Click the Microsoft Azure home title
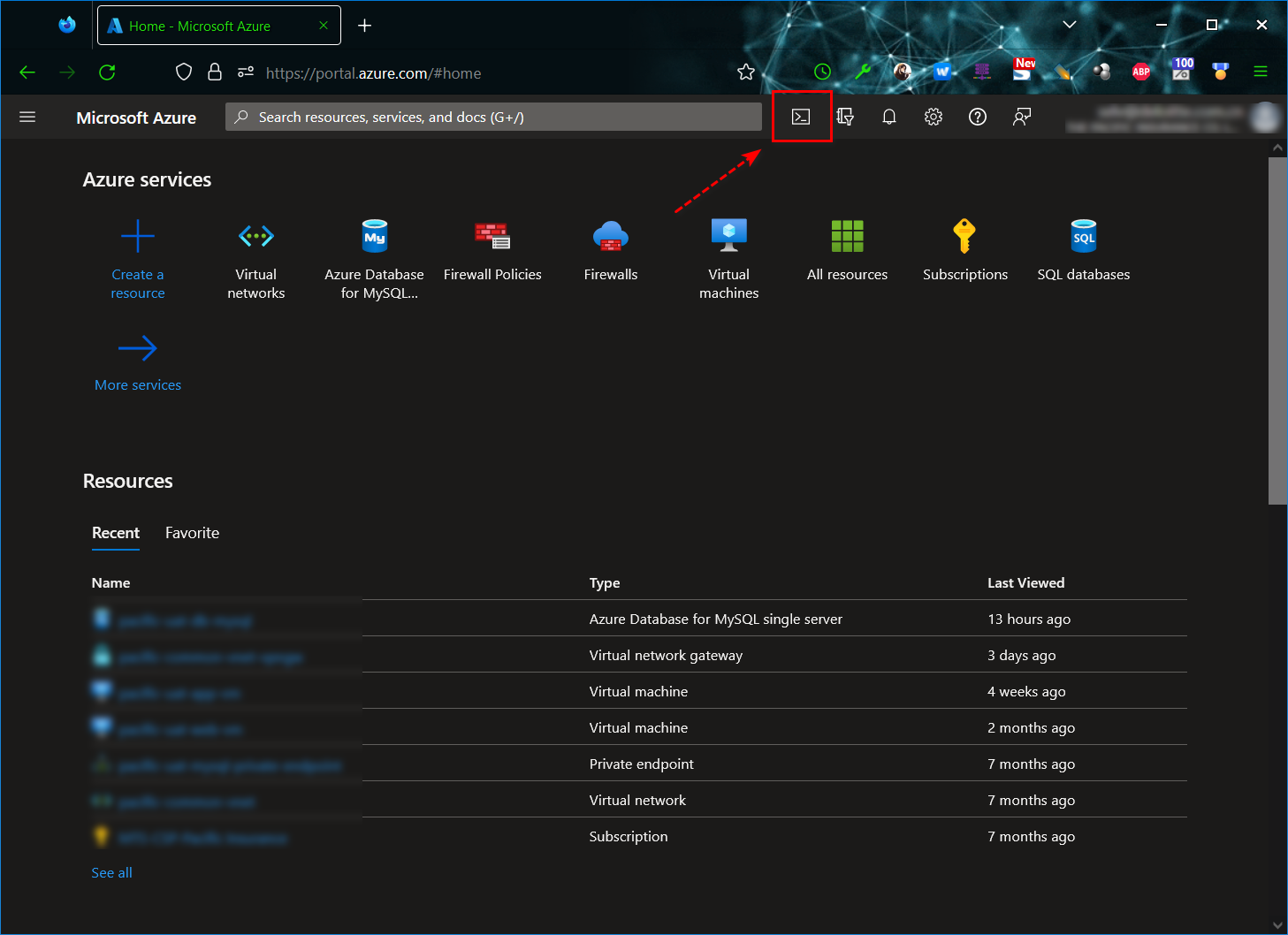Screen dimensions: 1288x935 coord(136,118)
